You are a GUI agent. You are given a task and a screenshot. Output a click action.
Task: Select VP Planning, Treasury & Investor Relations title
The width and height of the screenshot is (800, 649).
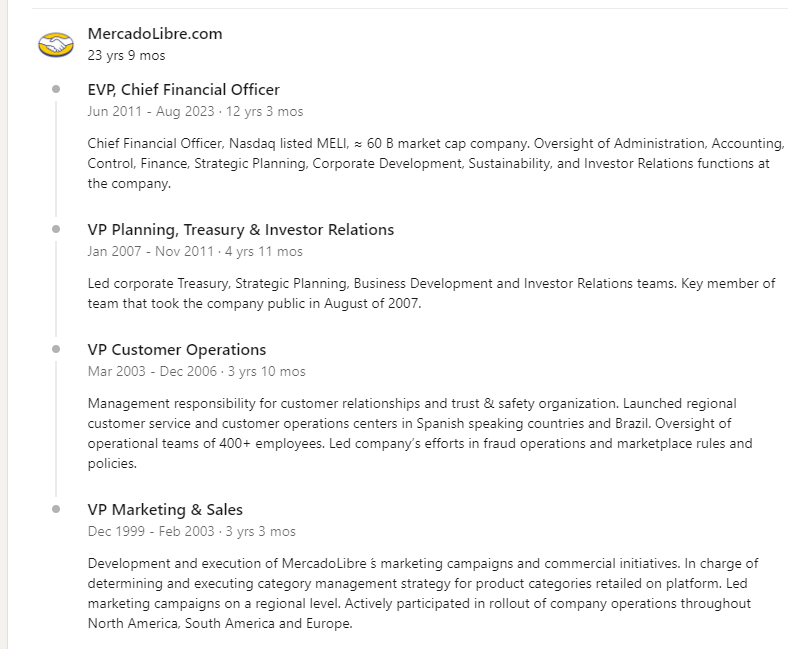(241, 230)
